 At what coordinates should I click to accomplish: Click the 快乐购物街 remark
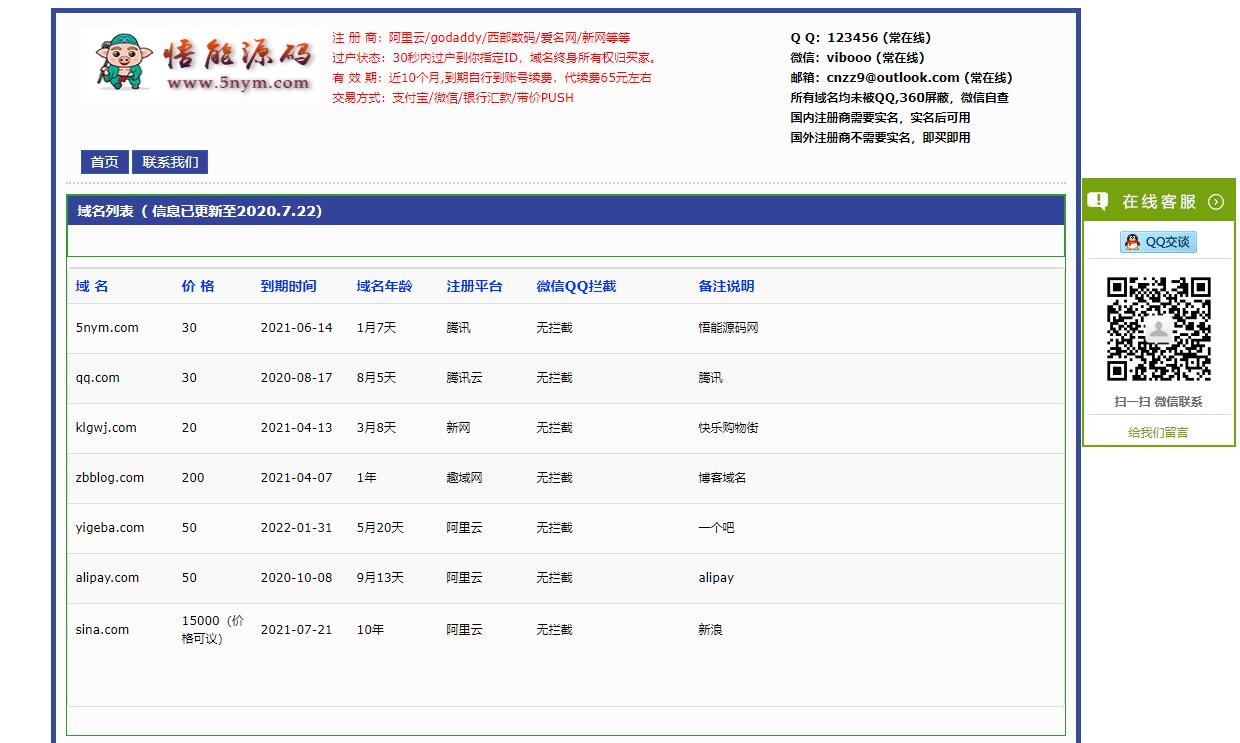(x=728, y=428)
